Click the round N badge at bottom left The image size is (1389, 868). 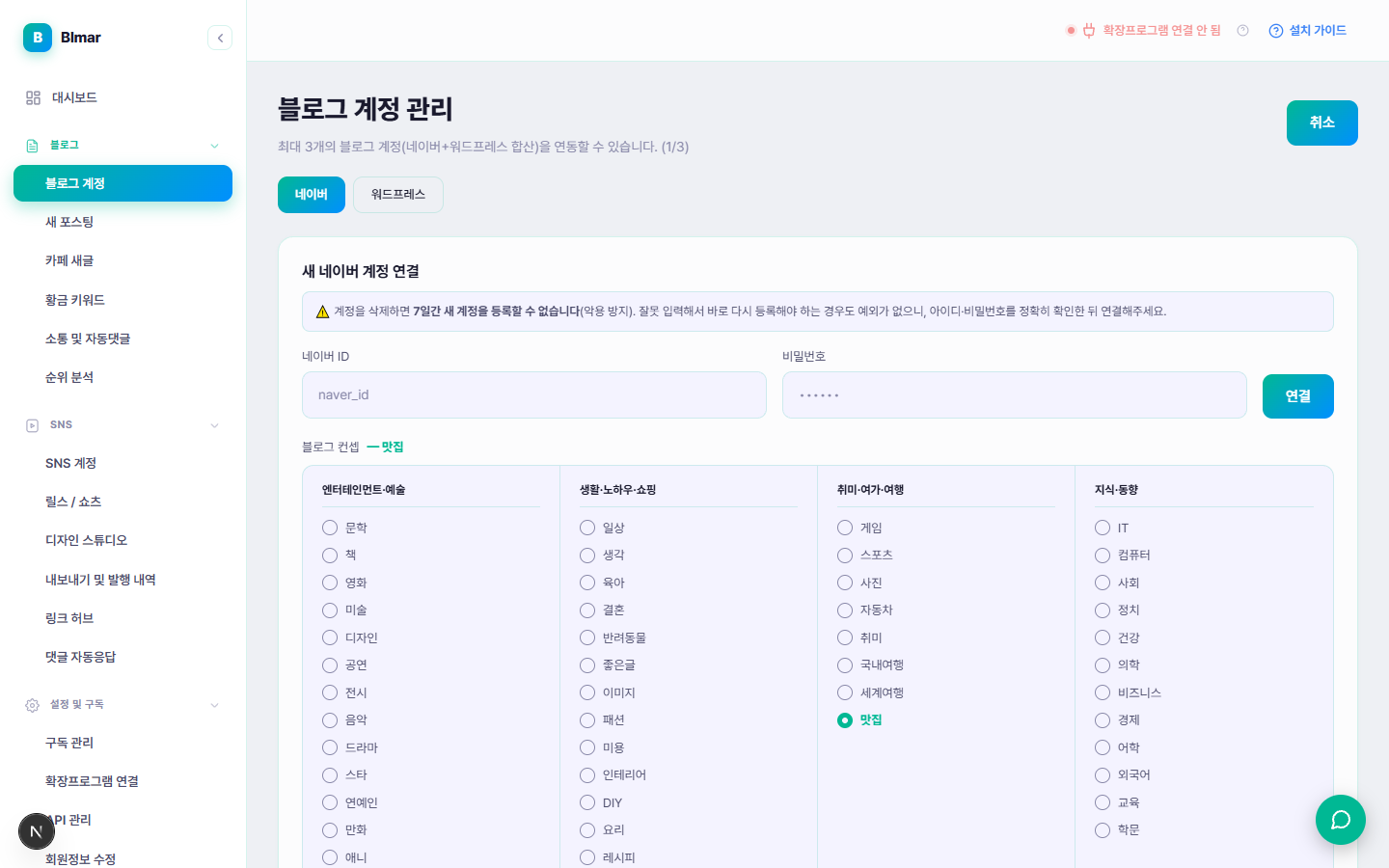pyautogui.click(x=37, y=831)
